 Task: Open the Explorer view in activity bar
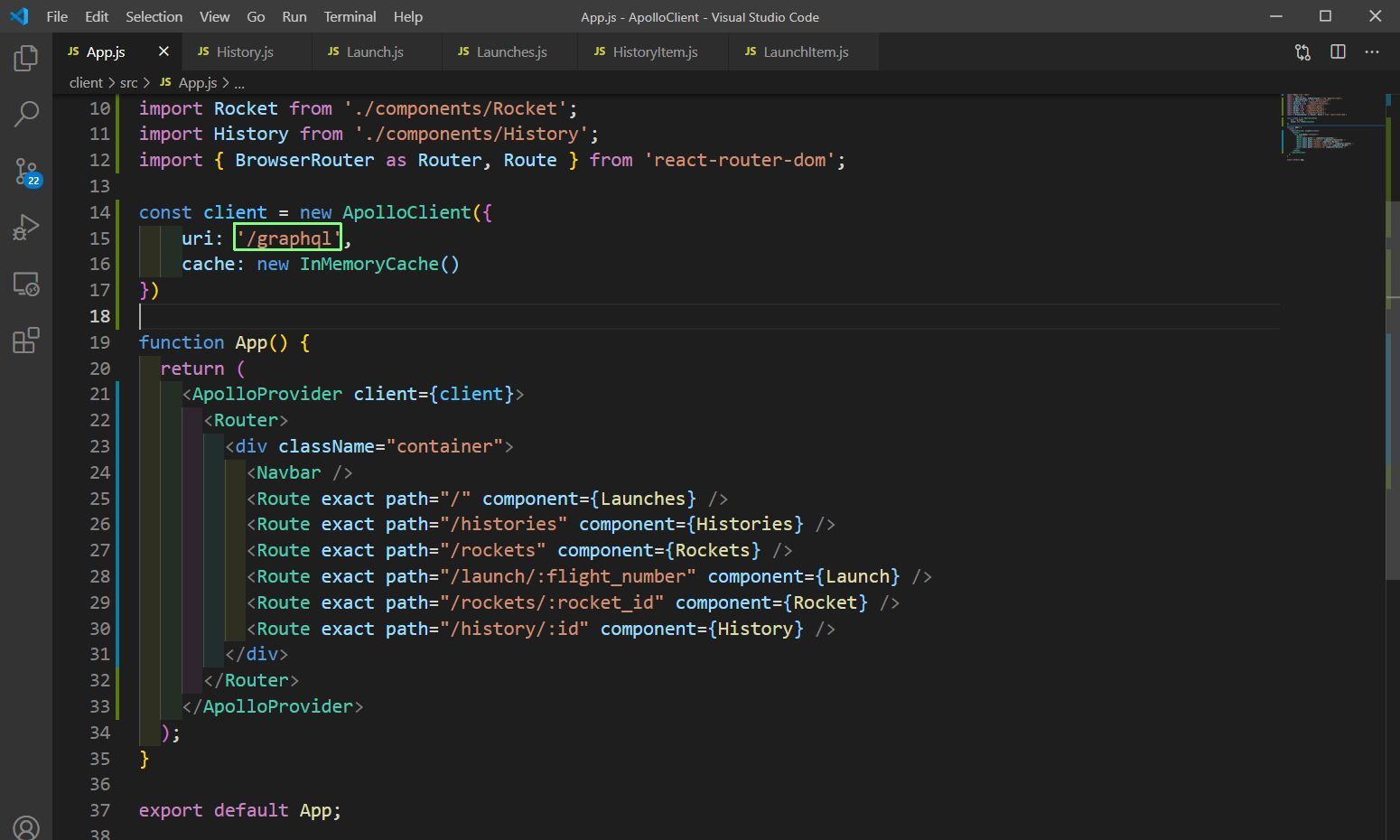[26, 59]
